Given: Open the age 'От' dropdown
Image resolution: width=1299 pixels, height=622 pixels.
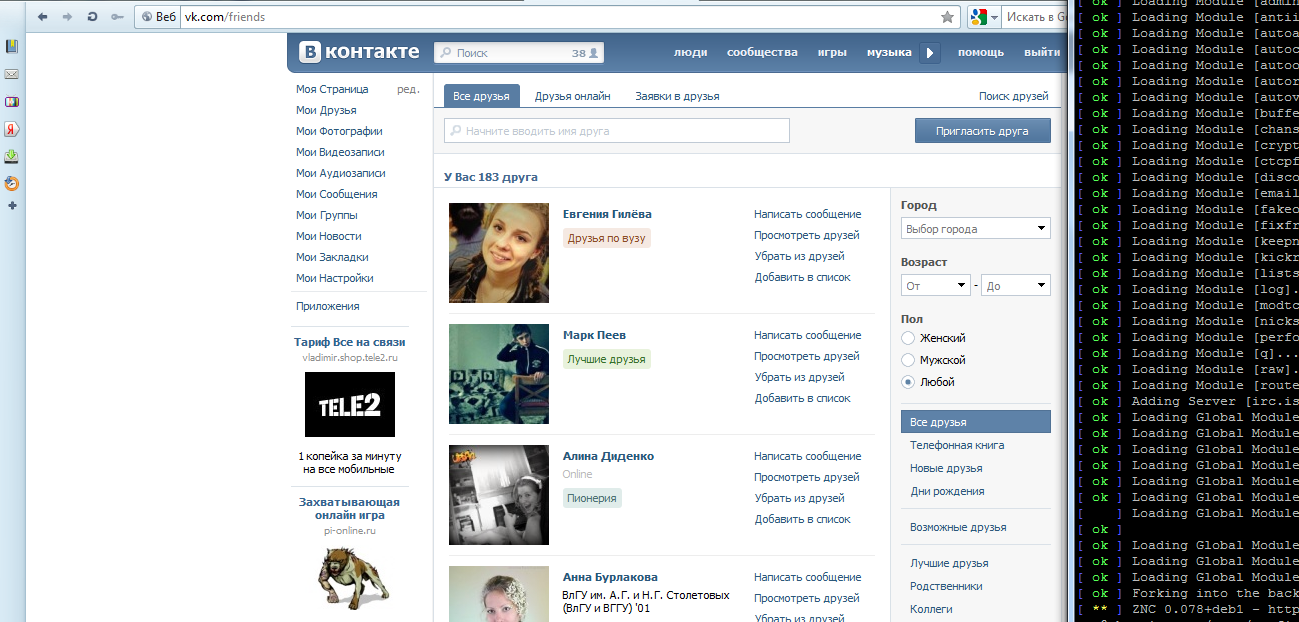Looking at the screenshot, I should (x=936, y=286).
